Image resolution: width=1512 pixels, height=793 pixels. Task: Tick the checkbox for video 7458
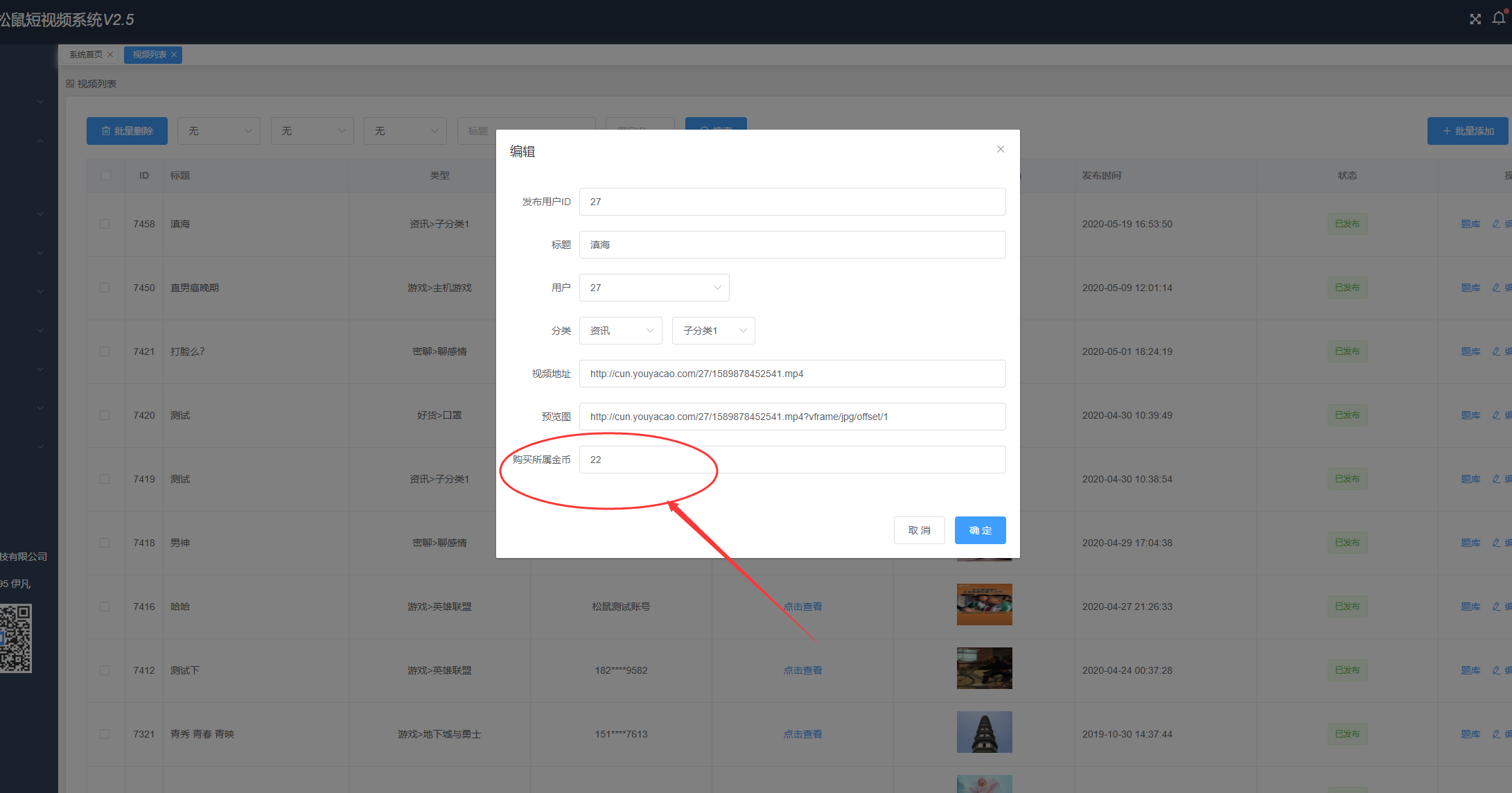pyautogui.click(x=105, y=224)
